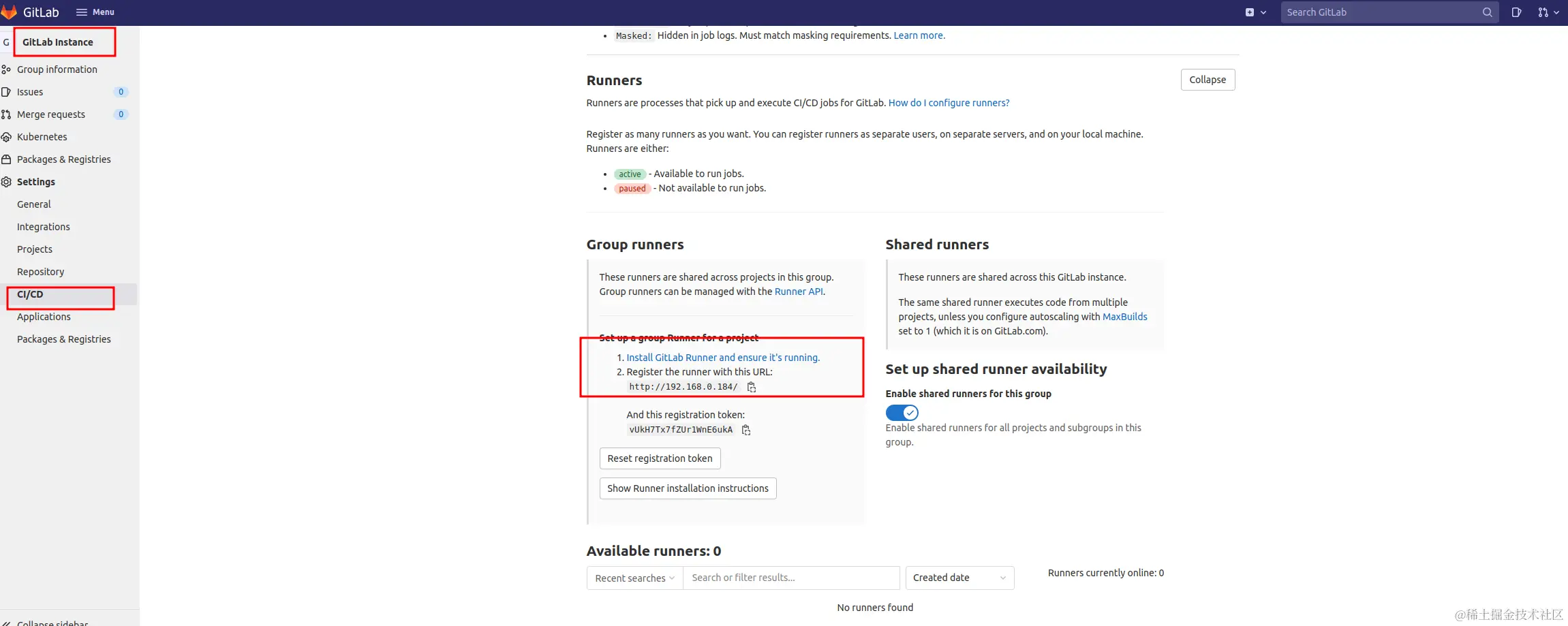Viewport: 1568px width, 626px height.
Task: Open Packages & Registries with package icon
Action: pos(64,159)
